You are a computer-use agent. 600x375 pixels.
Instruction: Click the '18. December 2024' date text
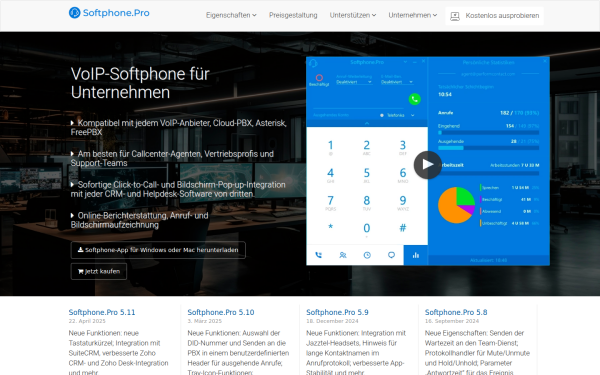332,321
